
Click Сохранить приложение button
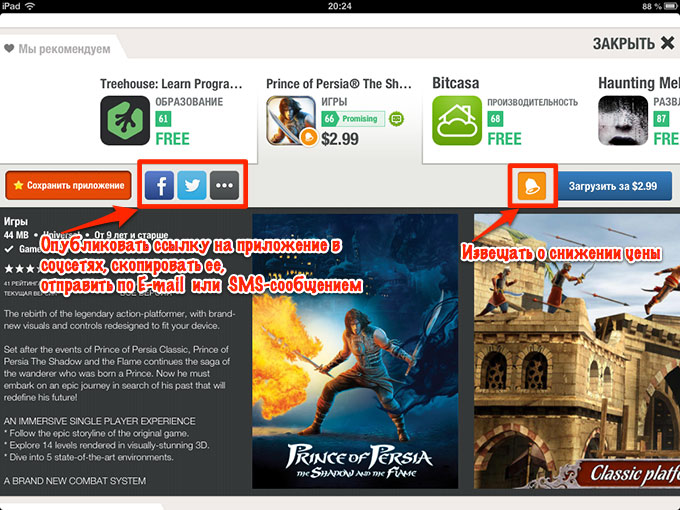[68, 185]
